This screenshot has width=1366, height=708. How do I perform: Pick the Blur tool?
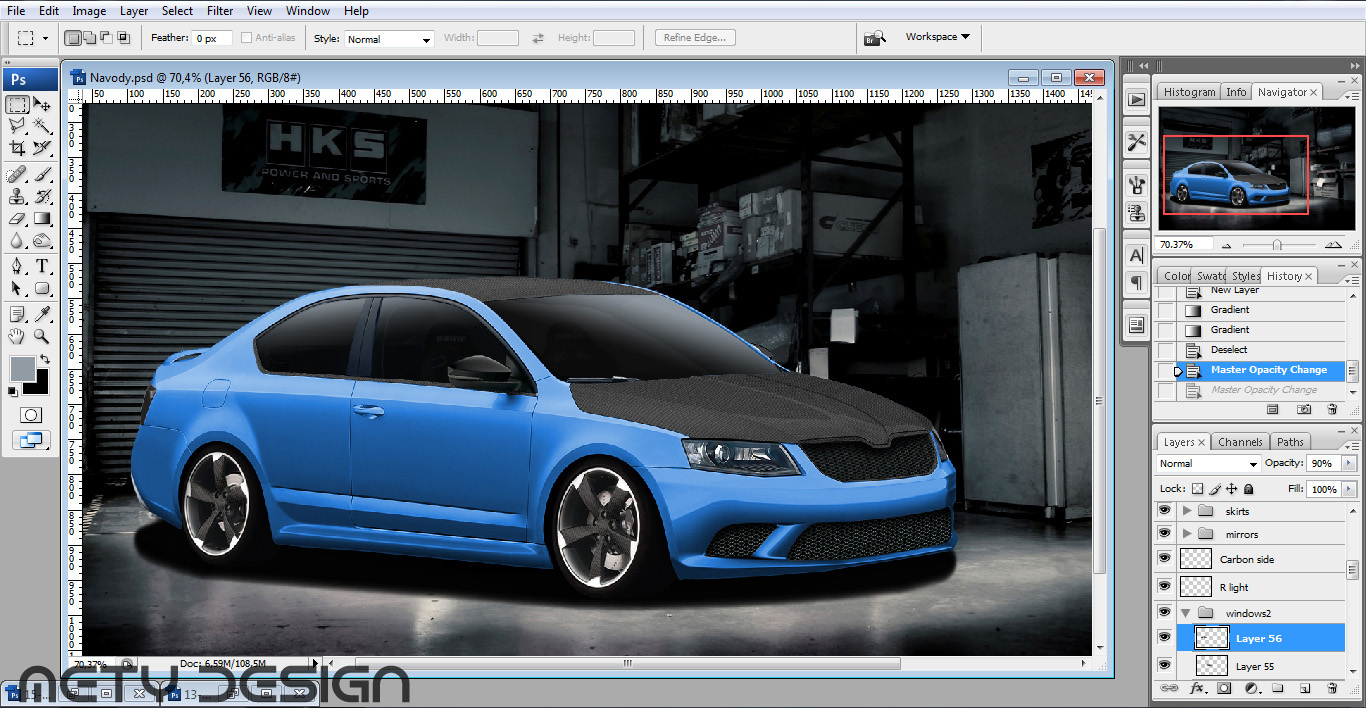click(17, 241)
